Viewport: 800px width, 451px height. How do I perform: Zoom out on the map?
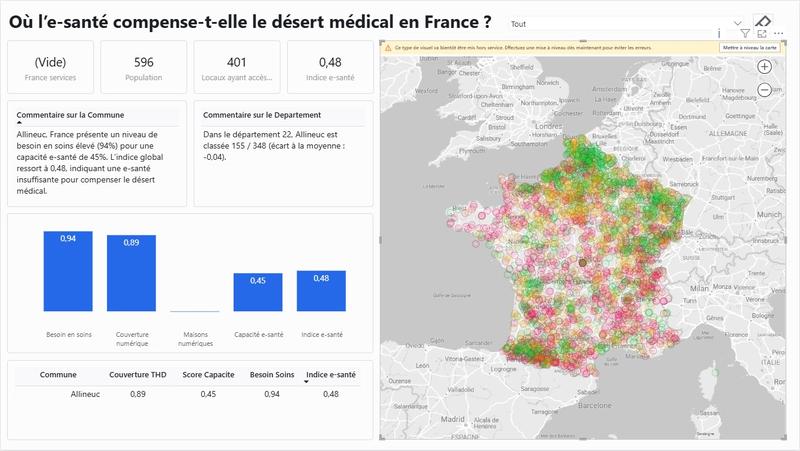click(764, 90)
